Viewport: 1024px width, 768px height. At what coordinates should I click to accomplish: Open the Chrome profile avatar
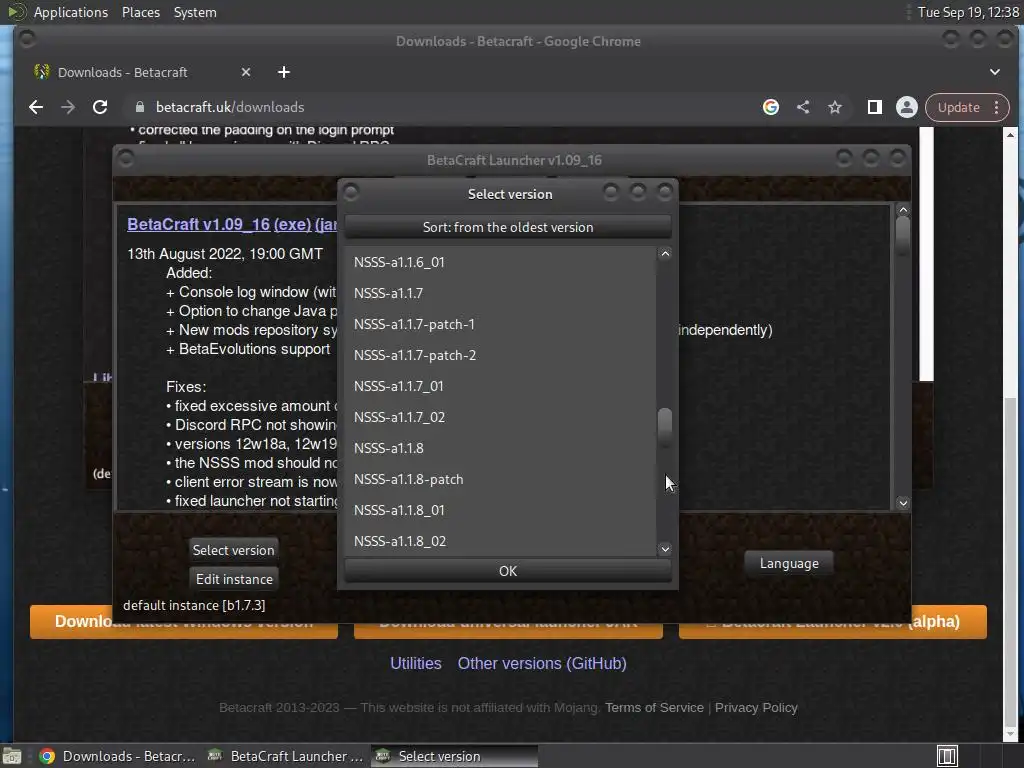click(906, 107)
